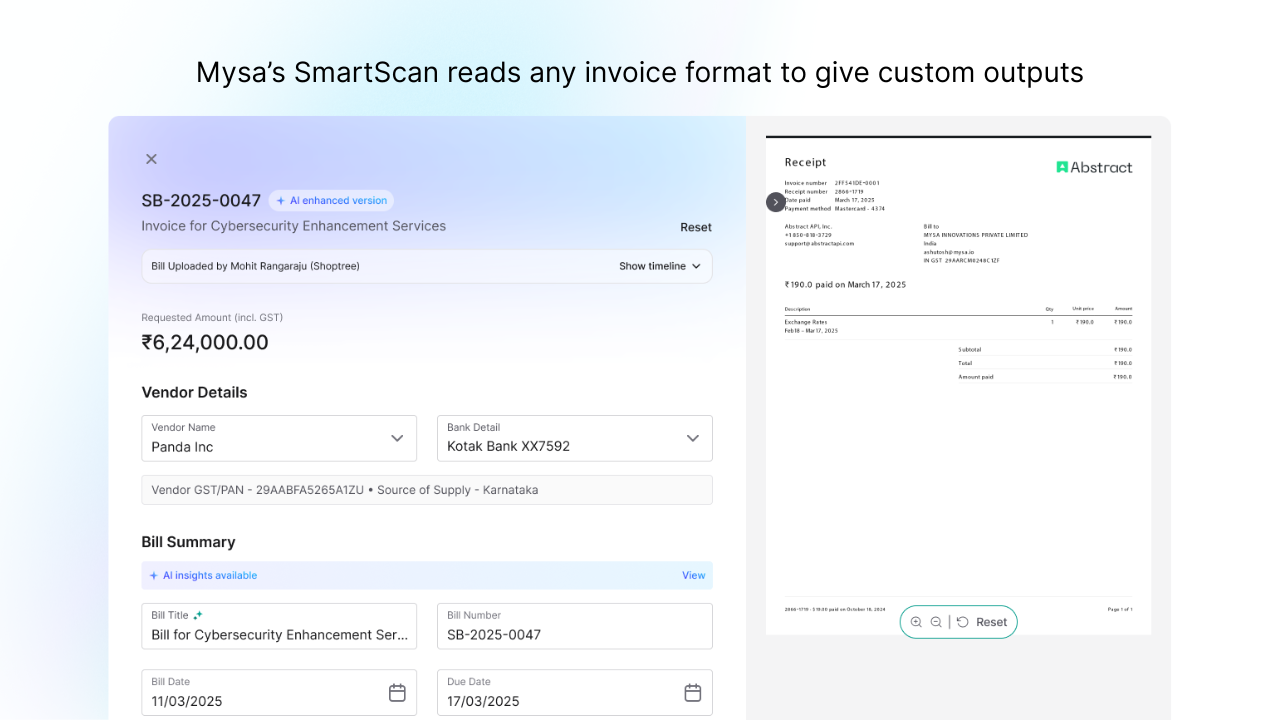
Task: Click the Bill Summary section heading
Action: click(188, 542)
